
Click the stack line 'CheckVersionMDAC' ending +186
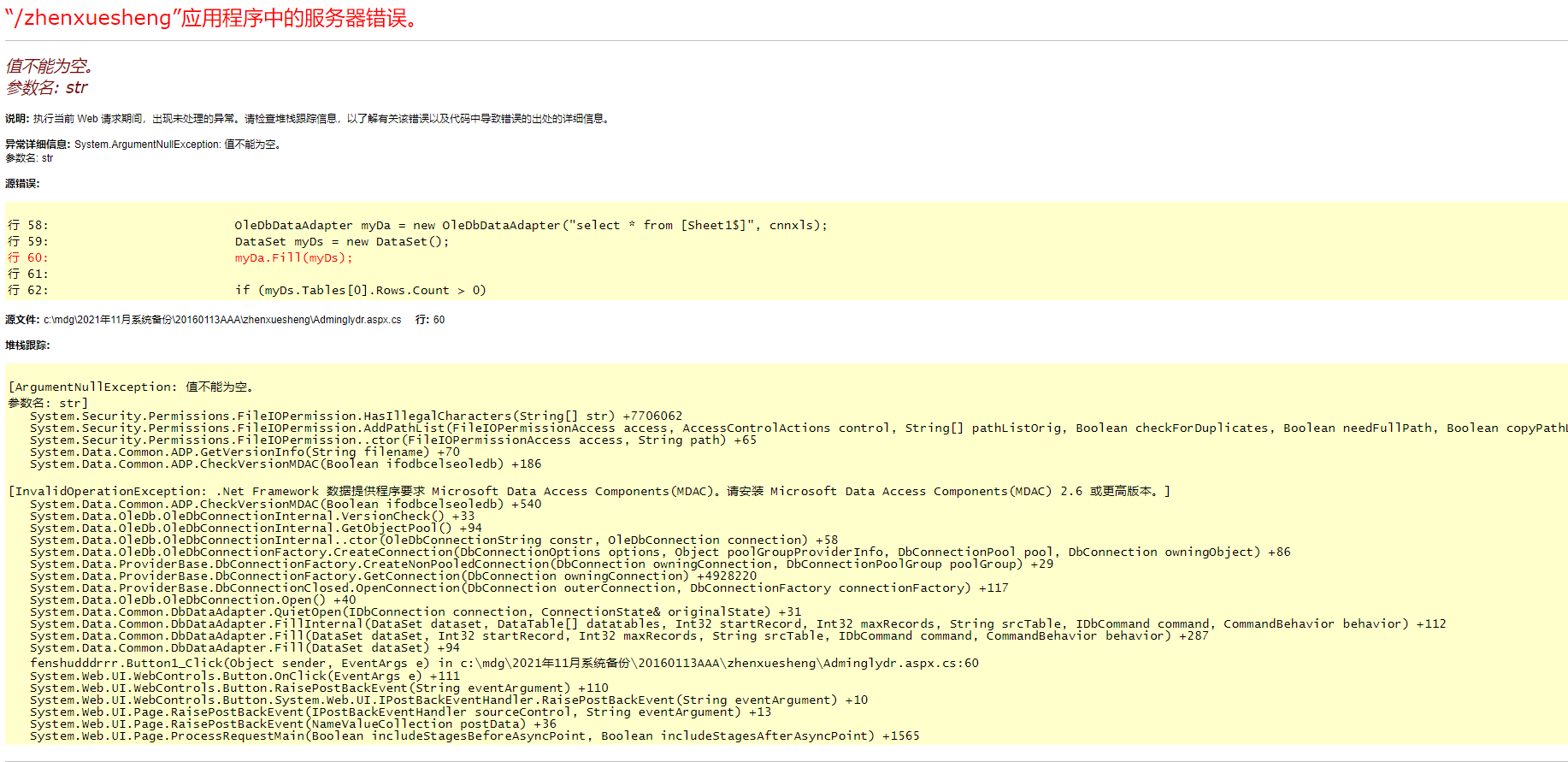click(x=286, y=464)
